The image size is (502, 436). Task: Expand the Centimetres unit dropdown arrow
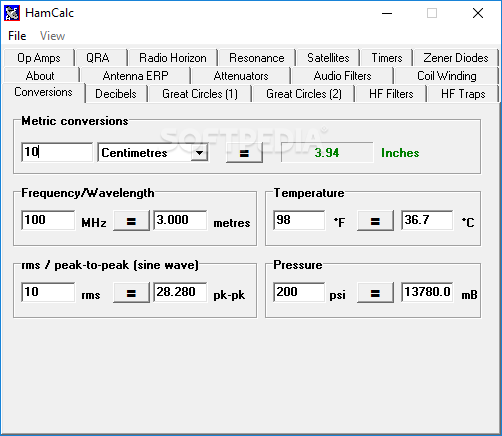(199, 153)
